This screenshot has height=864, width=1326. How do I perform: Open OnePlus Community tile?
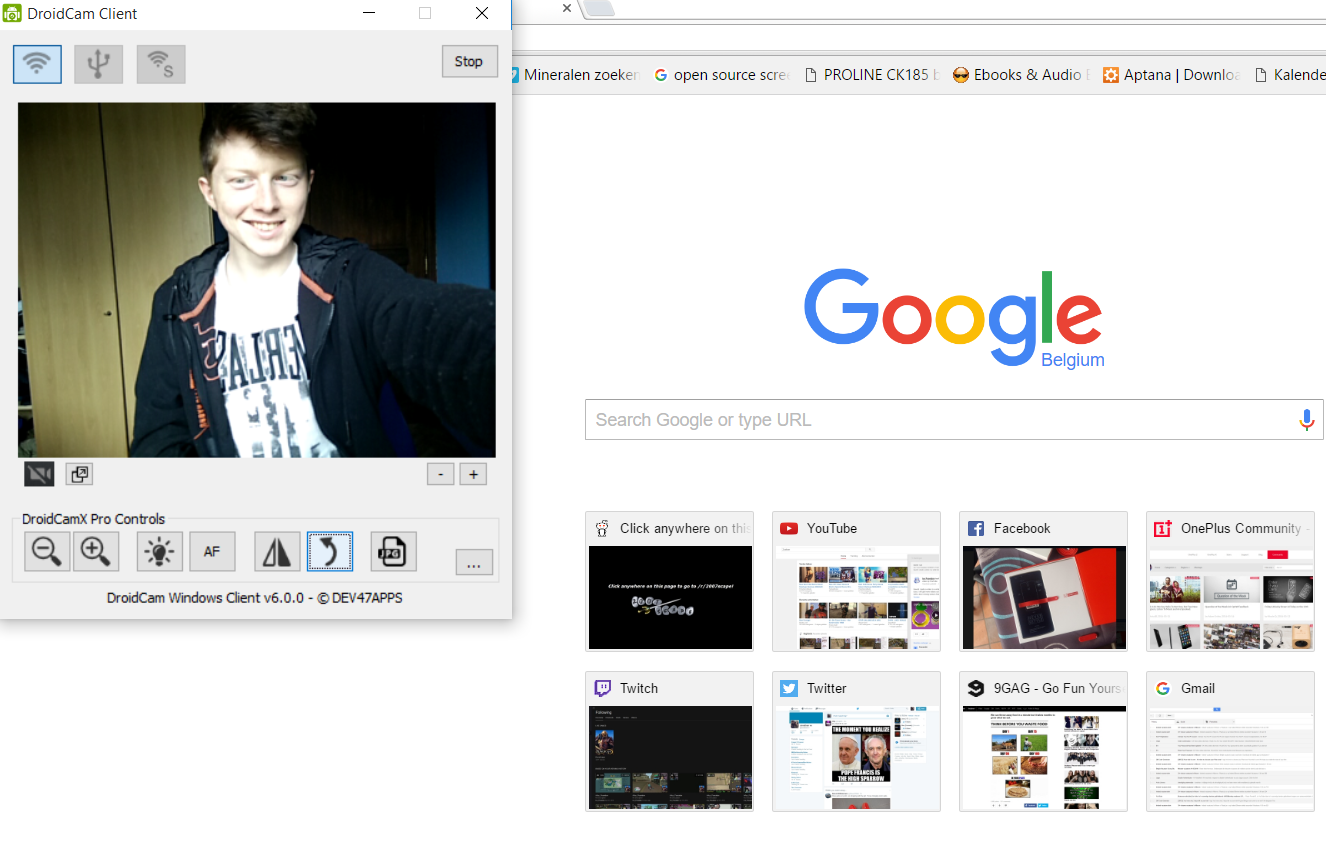click(x=1231, y=581)
